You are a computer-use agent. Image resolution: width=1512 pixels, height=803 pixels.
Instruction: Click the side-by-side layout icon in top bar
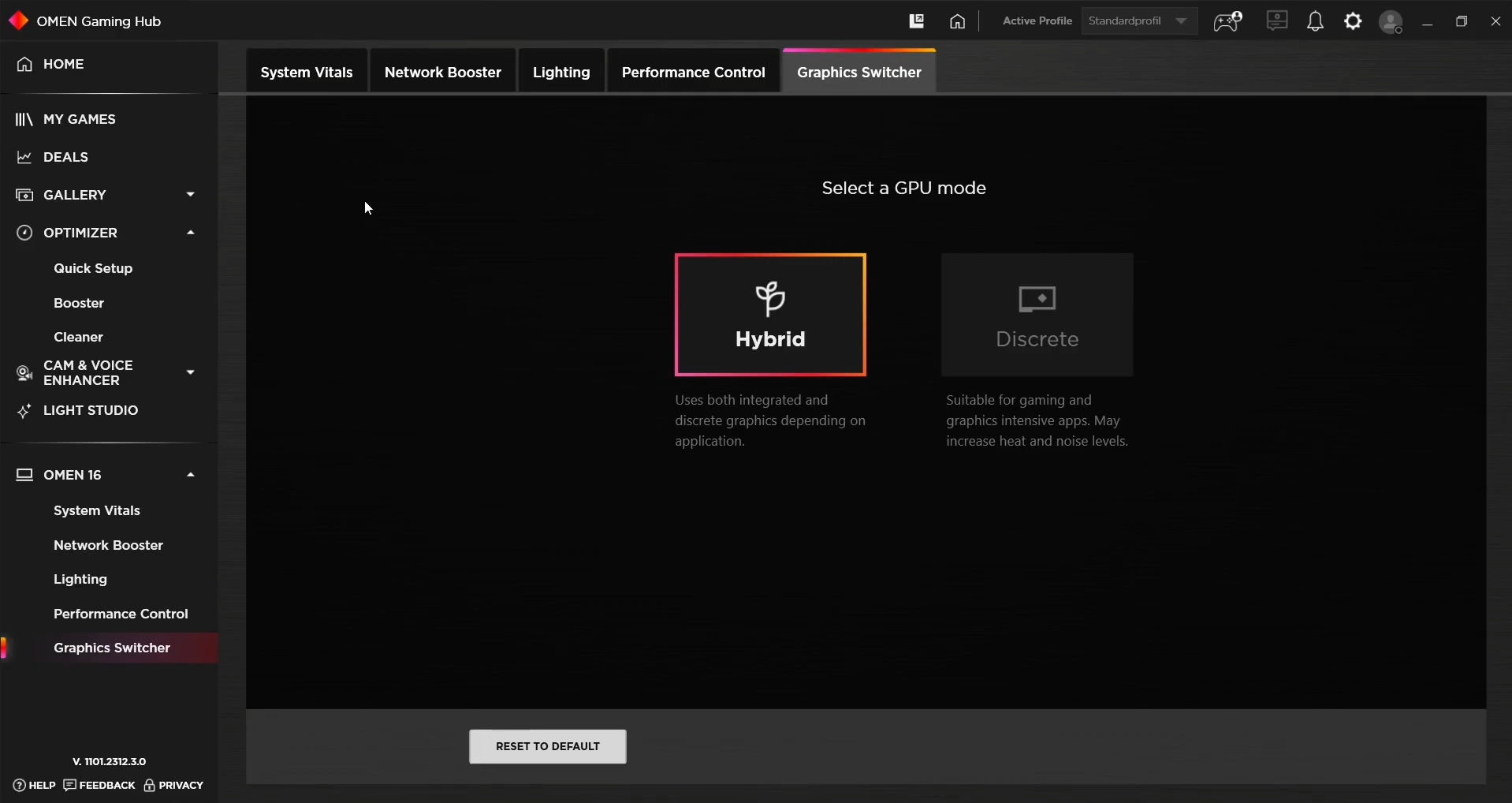click(917, 21)
